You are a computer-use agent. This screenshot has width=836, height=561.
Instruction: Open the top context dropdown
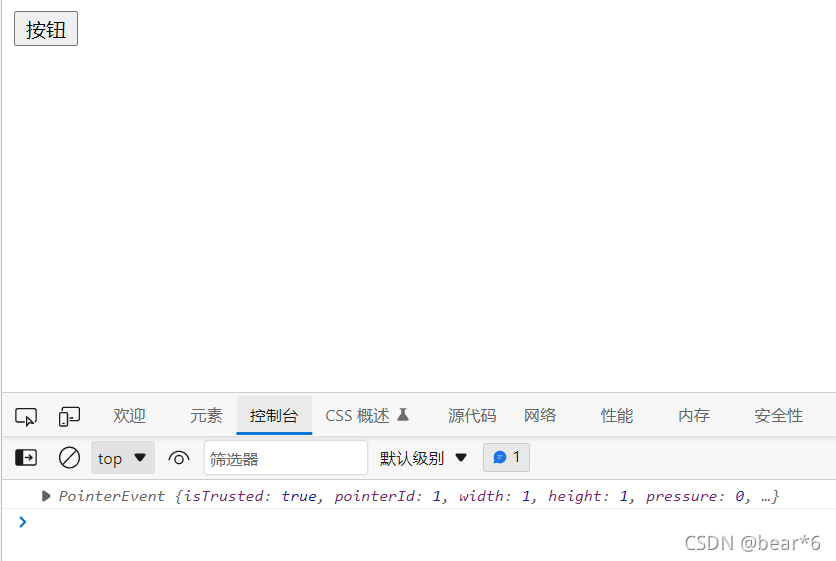pos(123,458)
